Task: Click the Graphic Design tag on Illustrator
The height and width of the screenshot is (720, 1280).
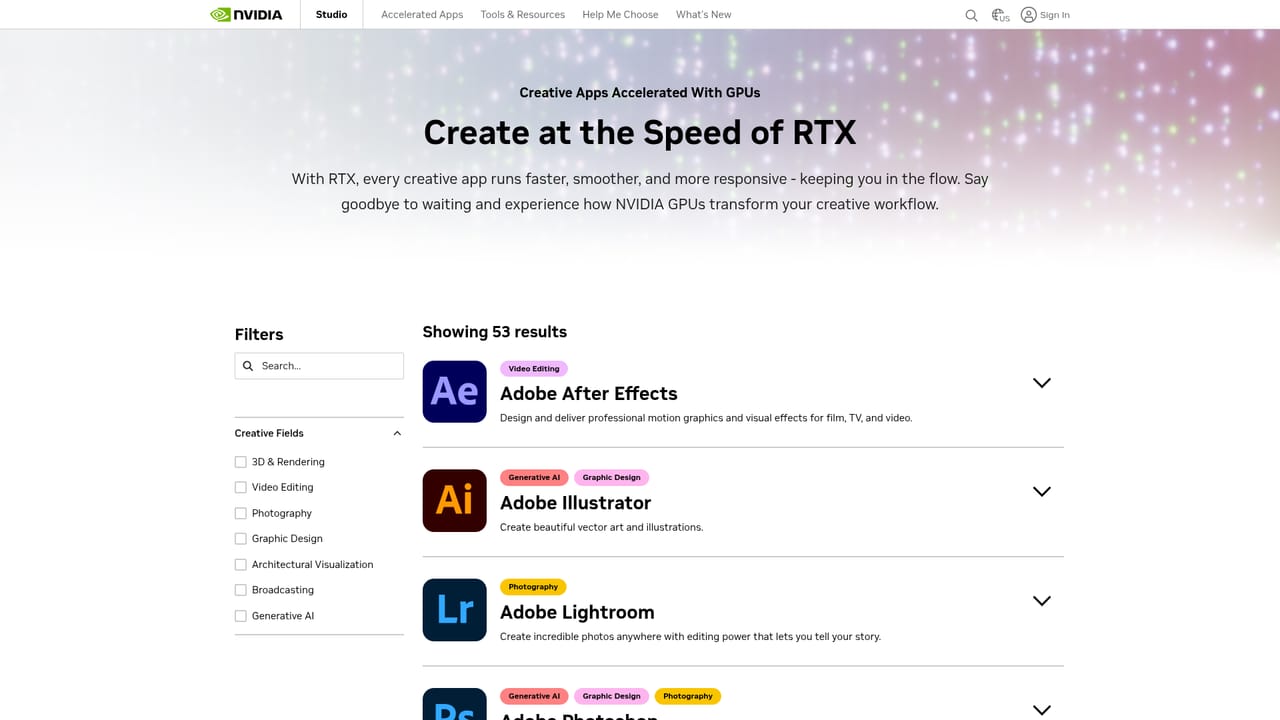Action: pos(612,478)
